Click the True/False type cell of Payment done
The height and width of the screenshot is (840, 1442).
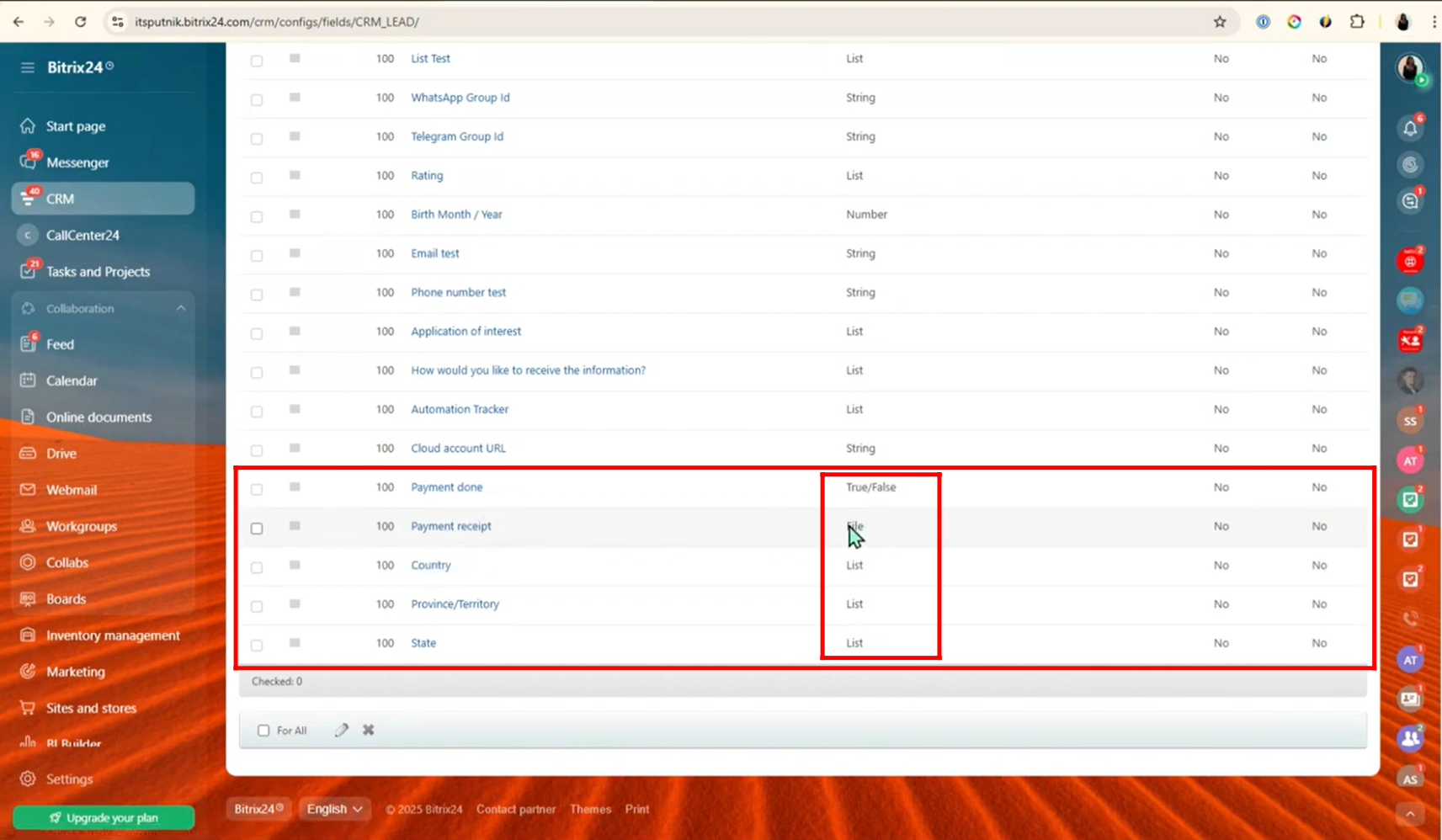pyautogui.click(x=870, y=486)
